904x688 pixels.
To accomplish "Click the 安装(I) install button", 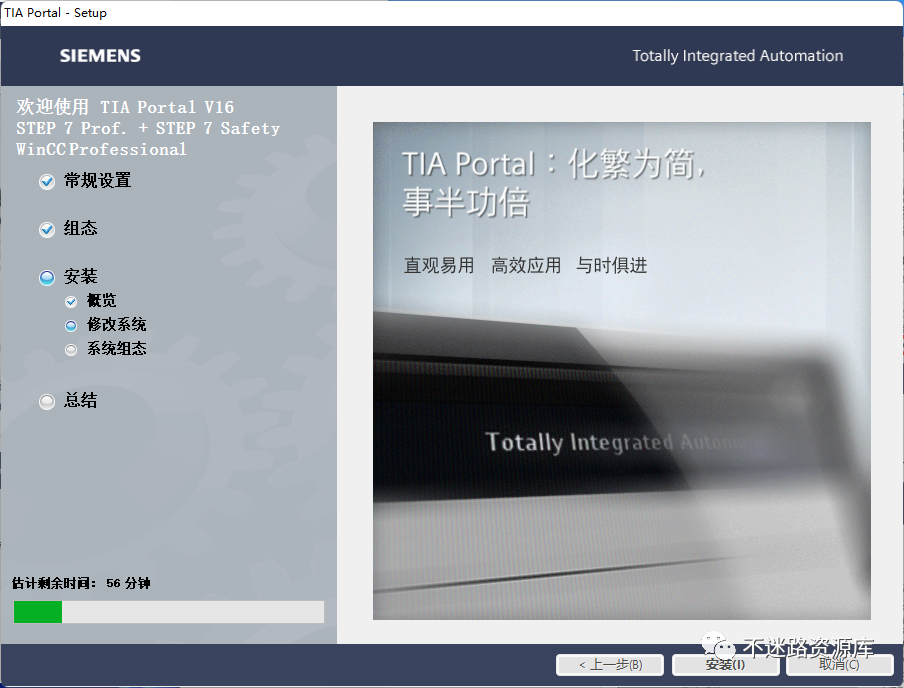I will tap(725, 665).
